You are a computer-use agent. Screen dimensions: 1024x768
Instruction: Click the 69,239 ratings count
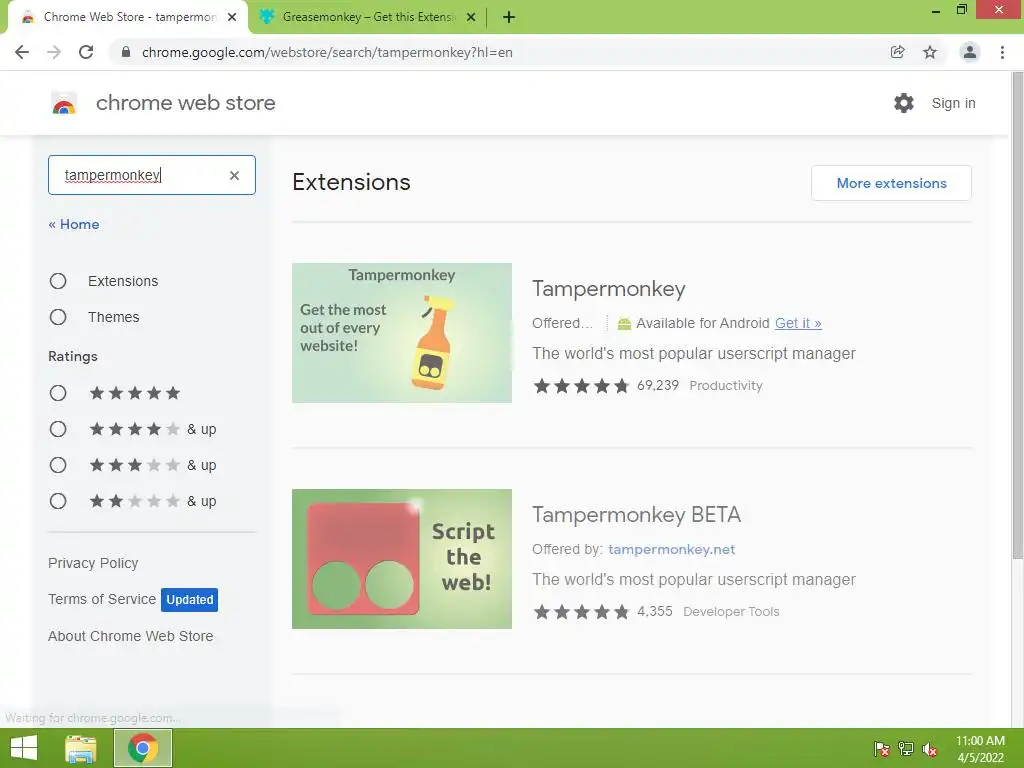658,385
